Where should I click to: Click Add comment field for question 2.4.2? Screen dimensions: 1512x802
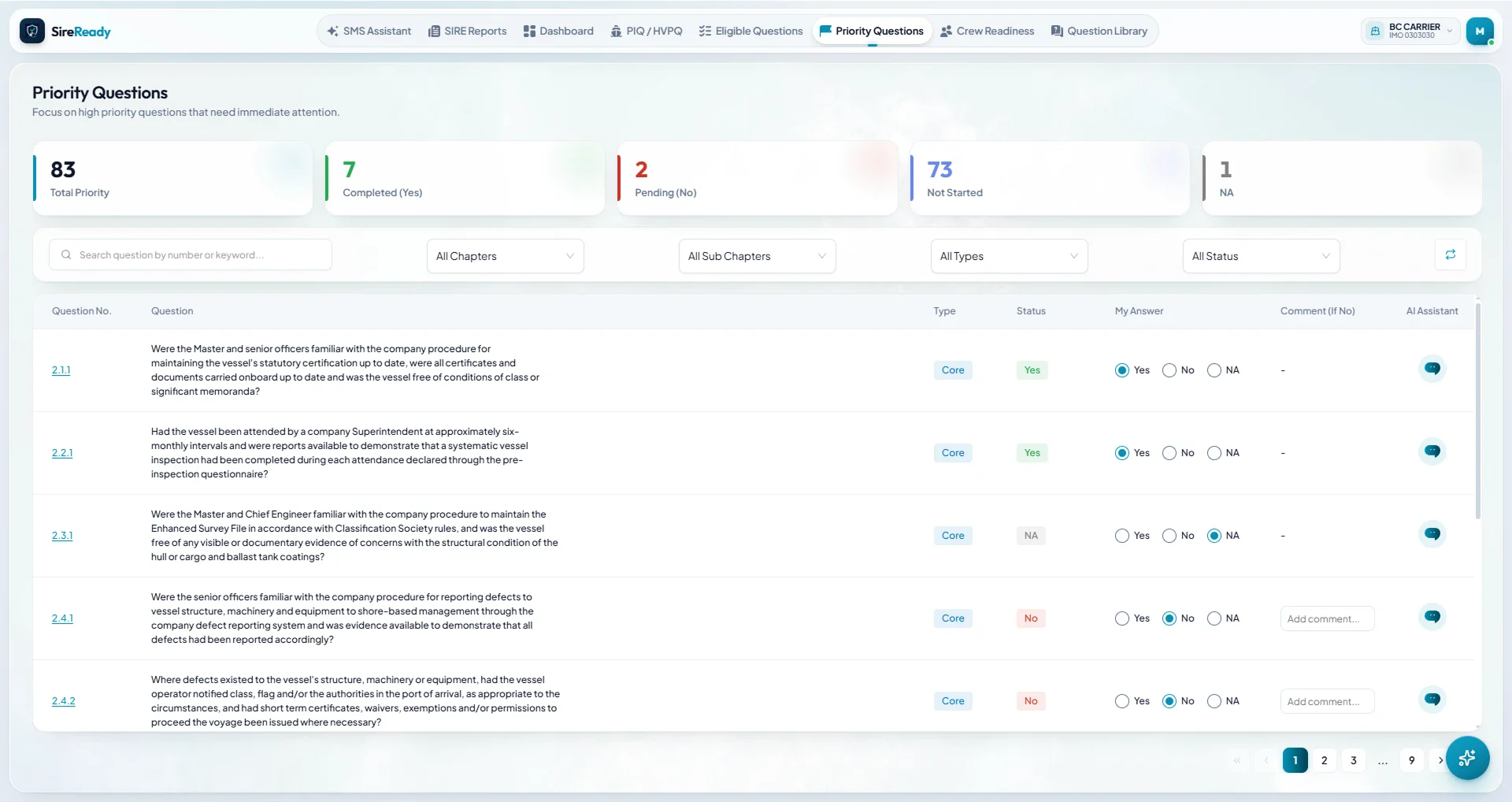pos(1327,701)
